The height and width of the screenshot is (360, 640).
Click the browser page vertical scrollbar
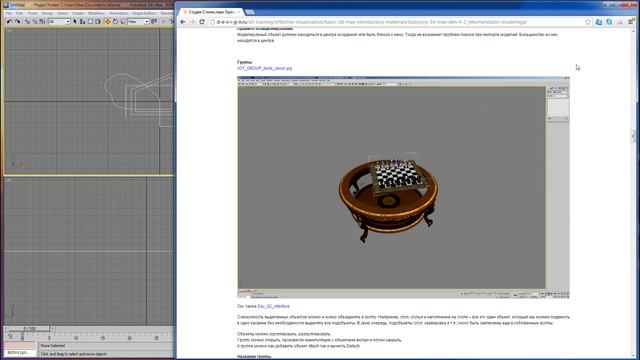tap(633, 136)
